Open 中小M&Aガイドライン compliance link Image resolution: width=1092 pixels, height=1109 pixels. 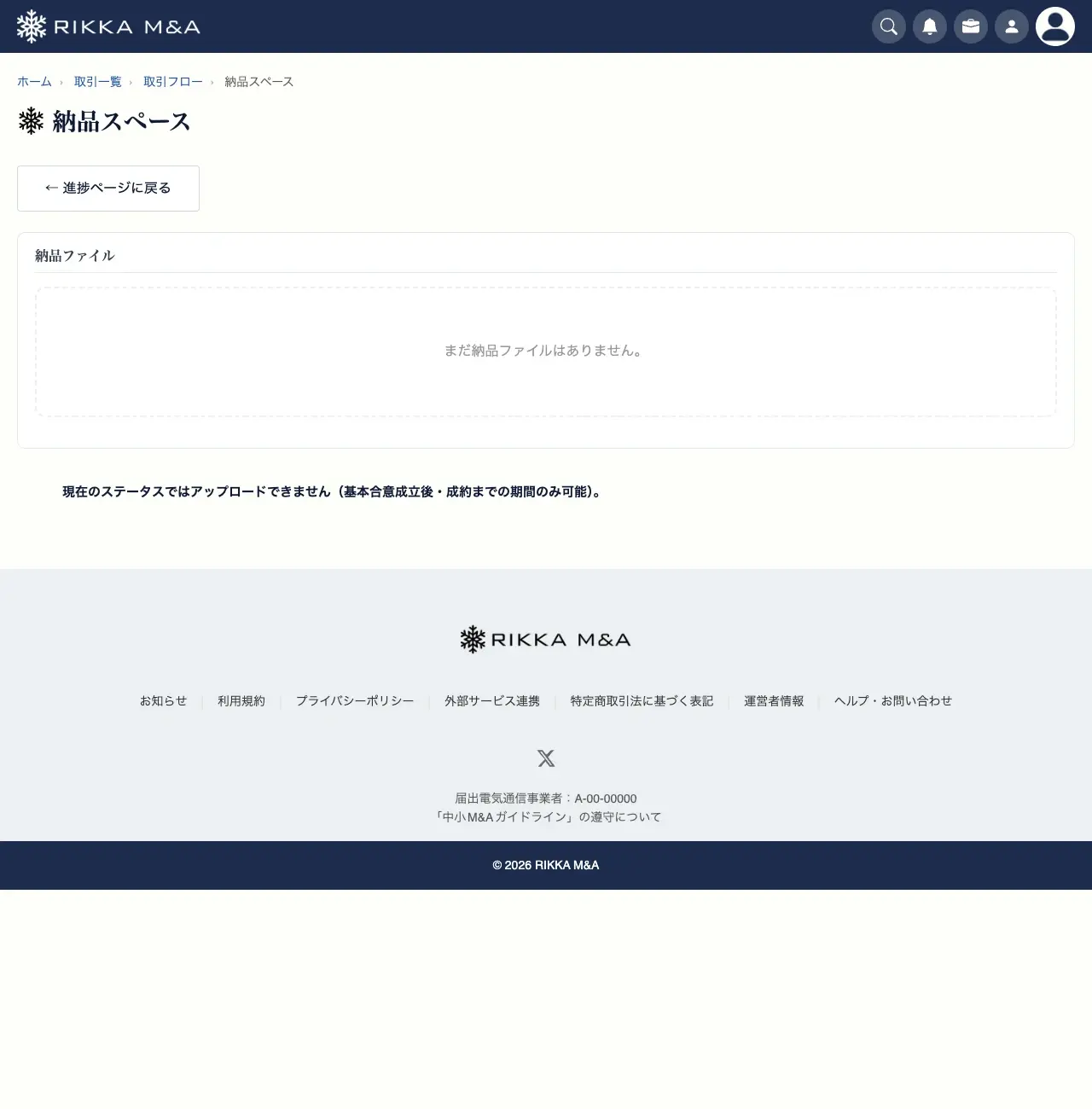(547, 816)
